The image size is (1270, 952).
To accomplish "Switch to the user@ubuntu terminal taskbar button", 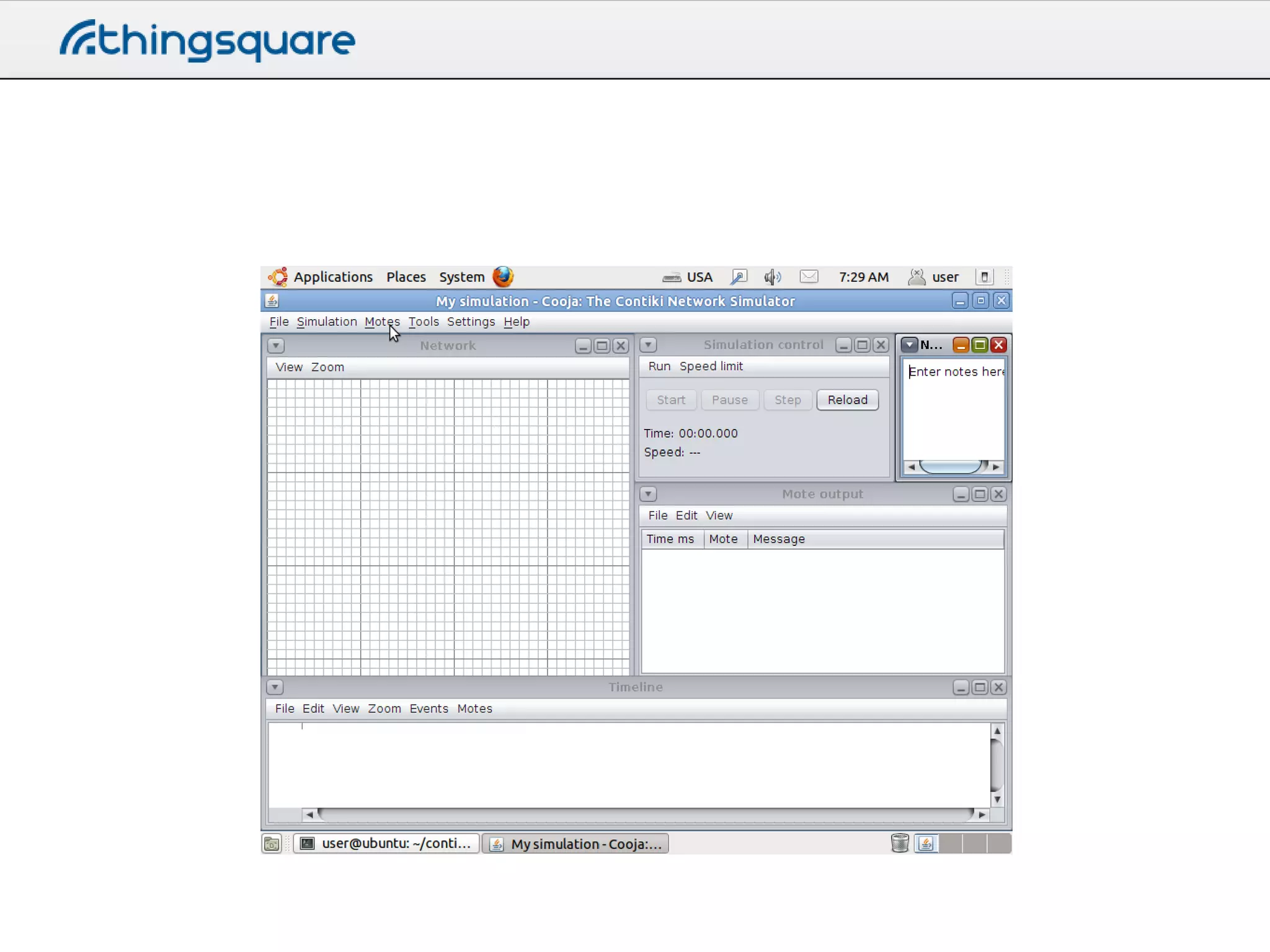I will click(x=386, y=844).
